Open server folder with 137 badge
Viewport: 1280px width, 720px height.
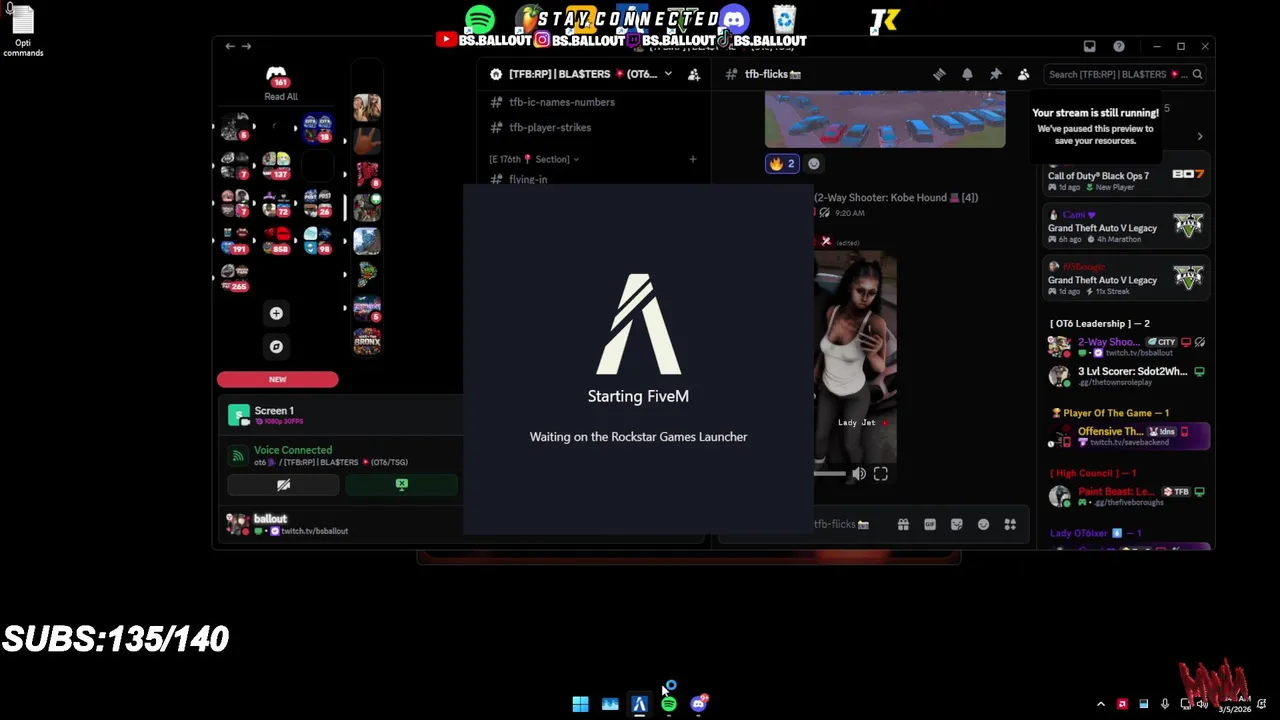coord(276,165)
